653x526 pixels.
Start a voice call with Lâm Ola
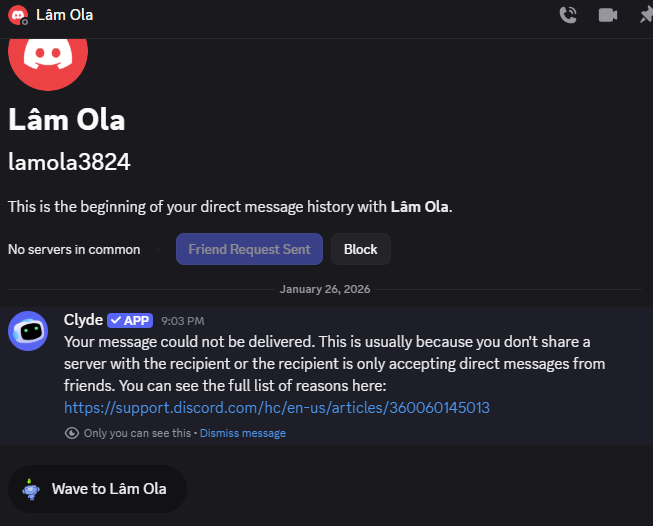(x=568, y=15)
